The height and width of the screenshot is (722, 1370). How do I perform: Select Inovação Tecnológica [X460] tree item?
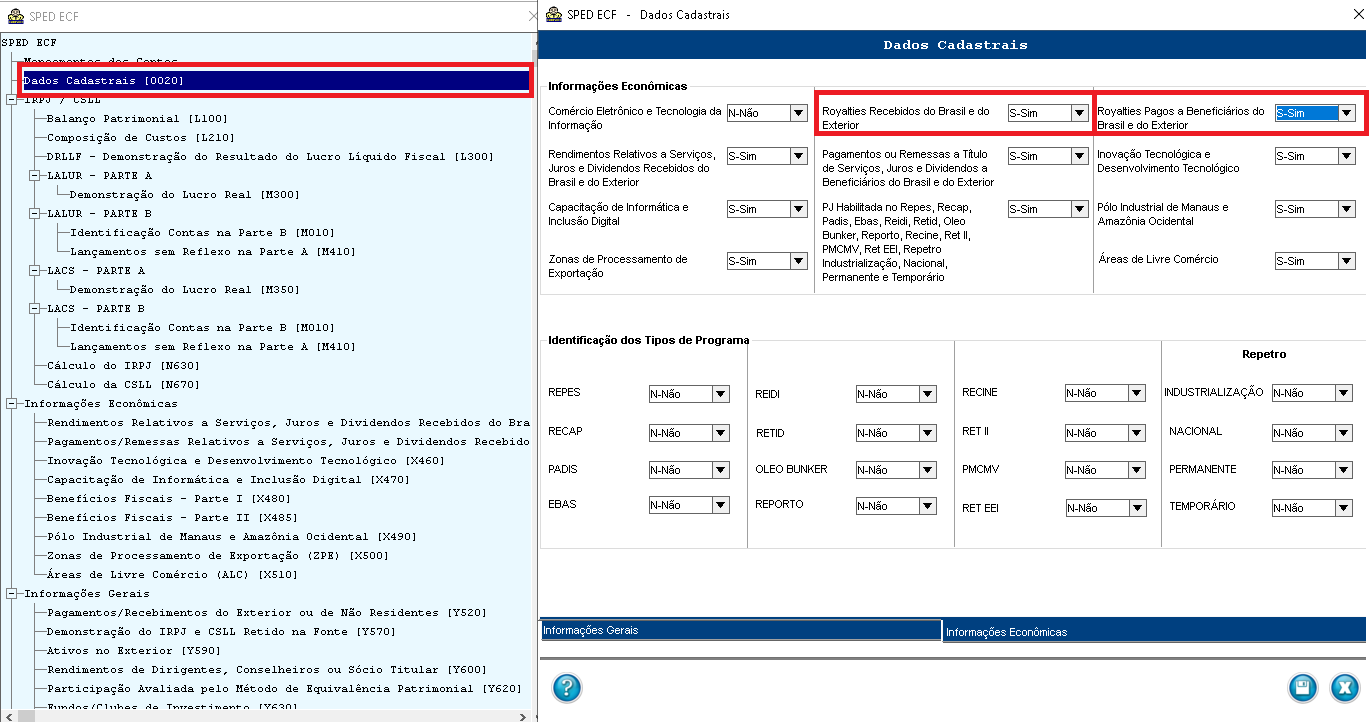tap(246, 460)
